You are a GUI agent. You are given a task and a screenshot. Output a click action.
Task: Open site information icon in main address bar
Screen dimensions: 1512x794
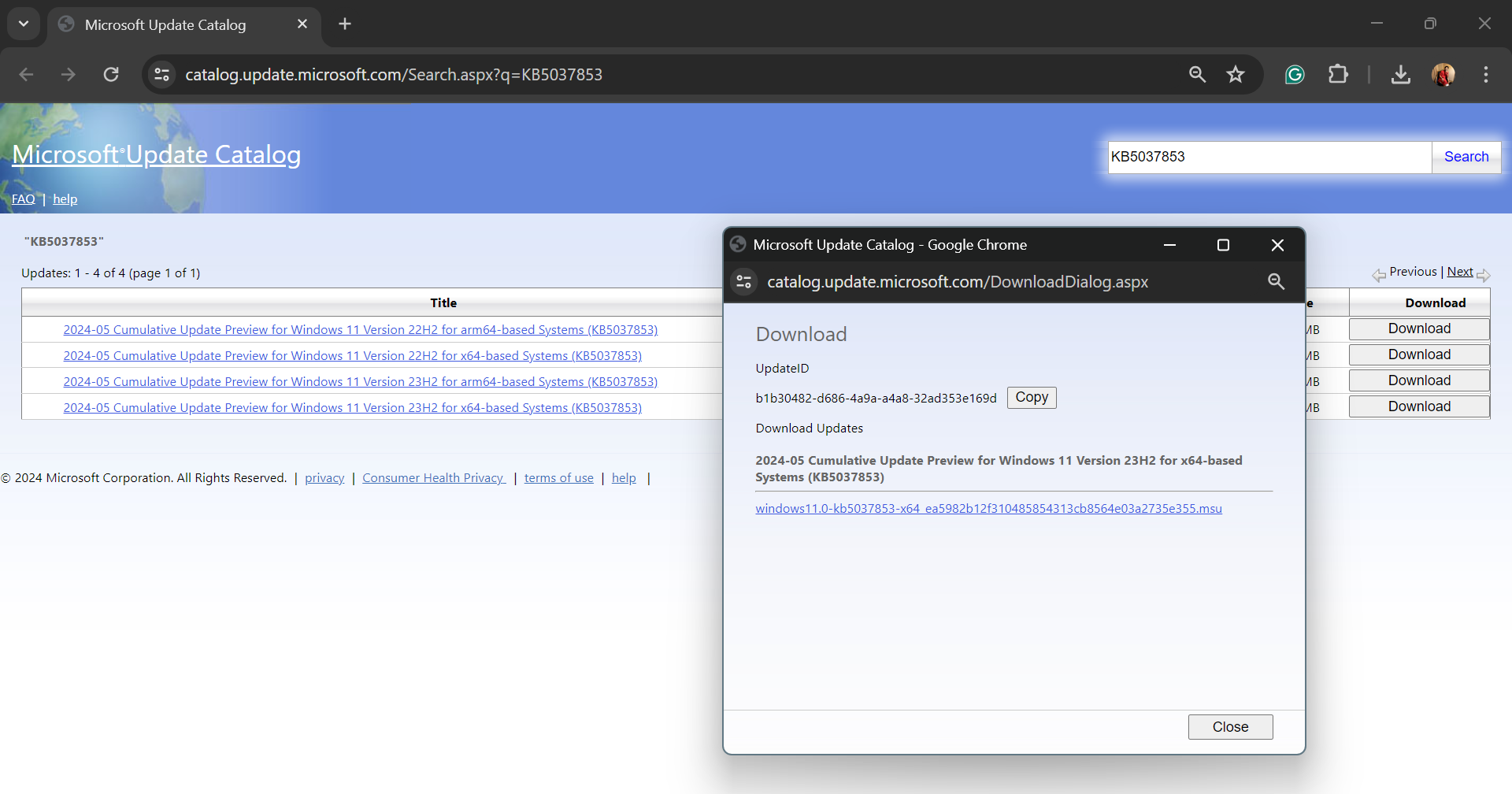[162, 74]
